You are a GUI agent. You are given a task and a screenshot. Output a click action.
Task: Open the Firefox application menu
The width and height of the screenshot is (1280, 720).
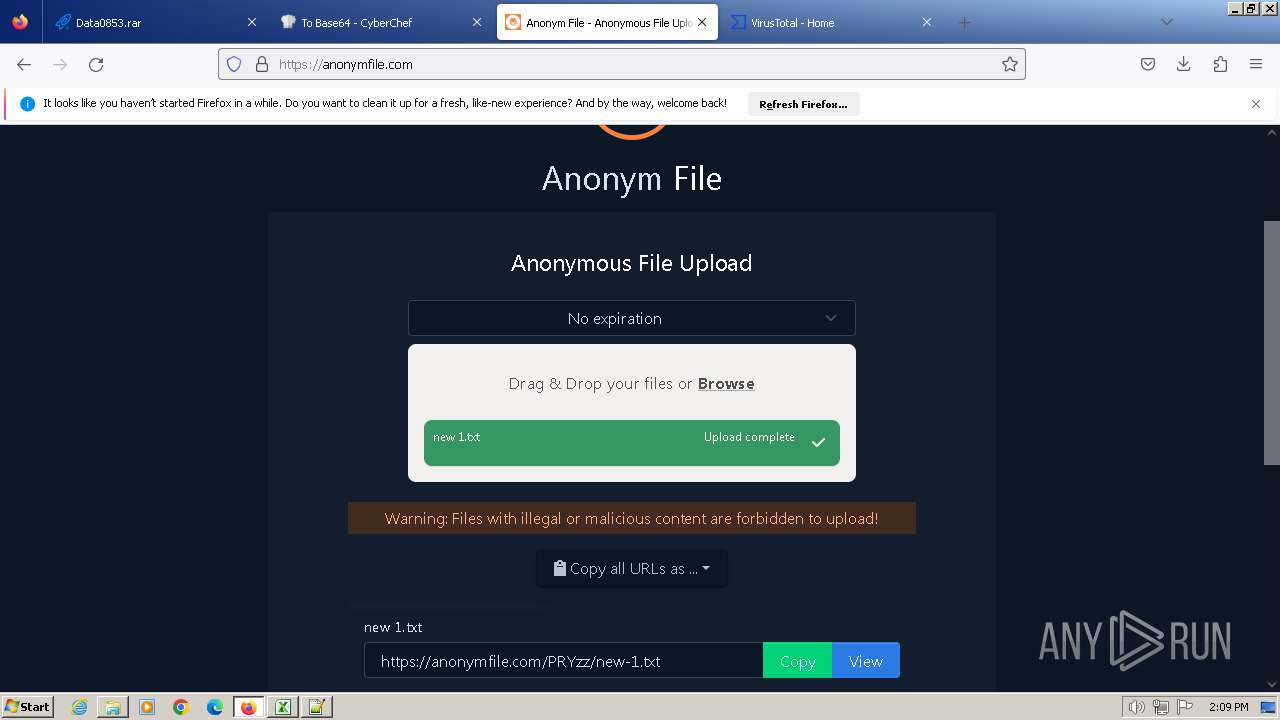pos(1256,64)
